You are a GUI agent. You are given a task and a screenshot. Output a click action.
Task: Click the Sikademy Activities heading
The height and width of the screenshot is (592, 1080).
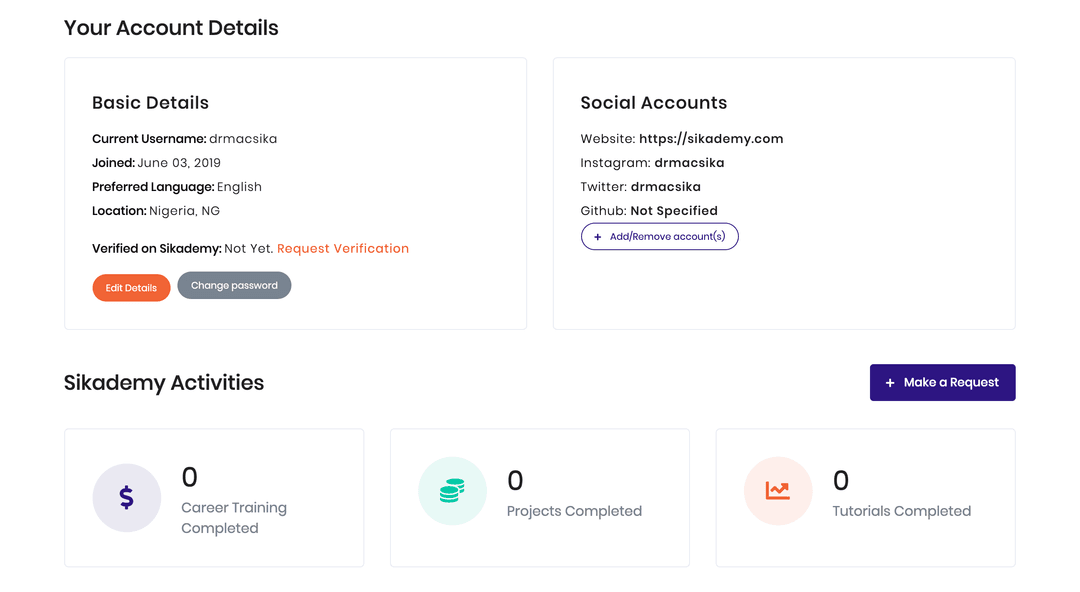pos(164,382)
